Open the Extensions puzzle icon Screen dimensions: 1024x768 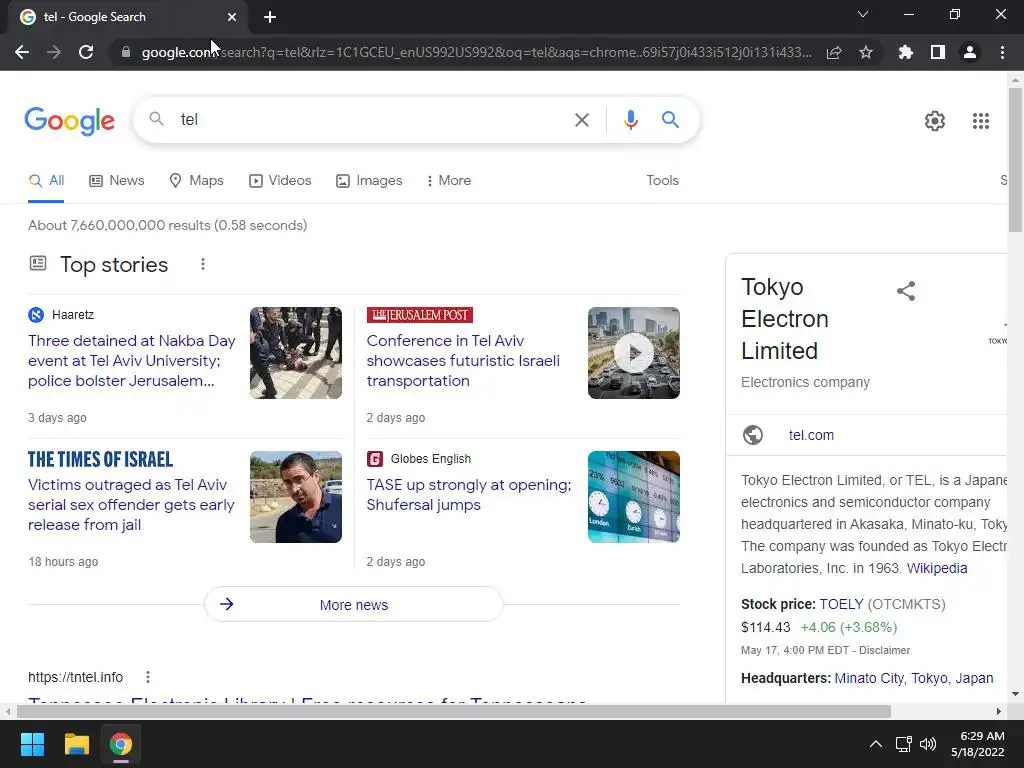tap(906, 52)
